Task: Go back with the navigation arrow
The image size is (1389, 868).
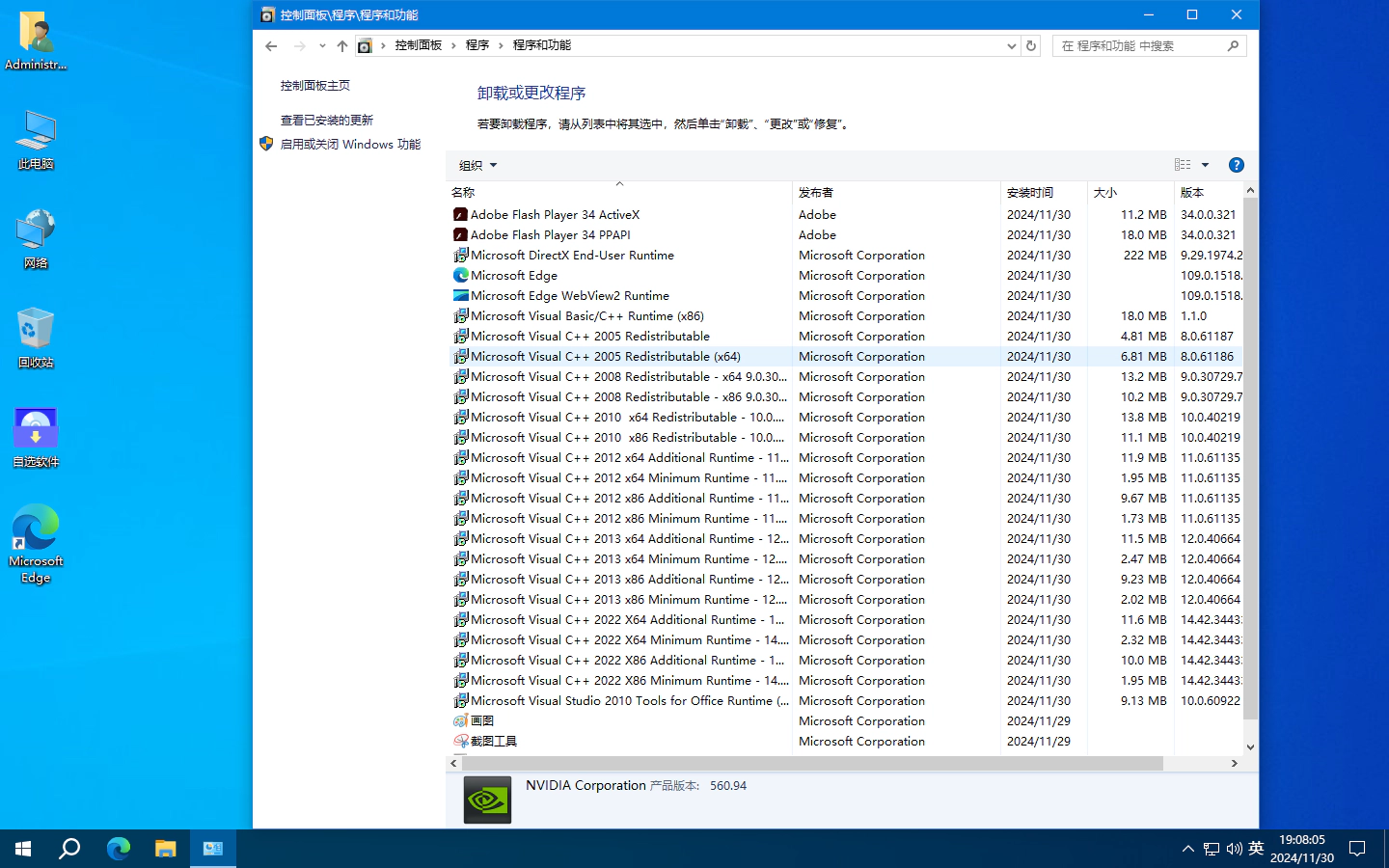Action: (x=271, y=45)
